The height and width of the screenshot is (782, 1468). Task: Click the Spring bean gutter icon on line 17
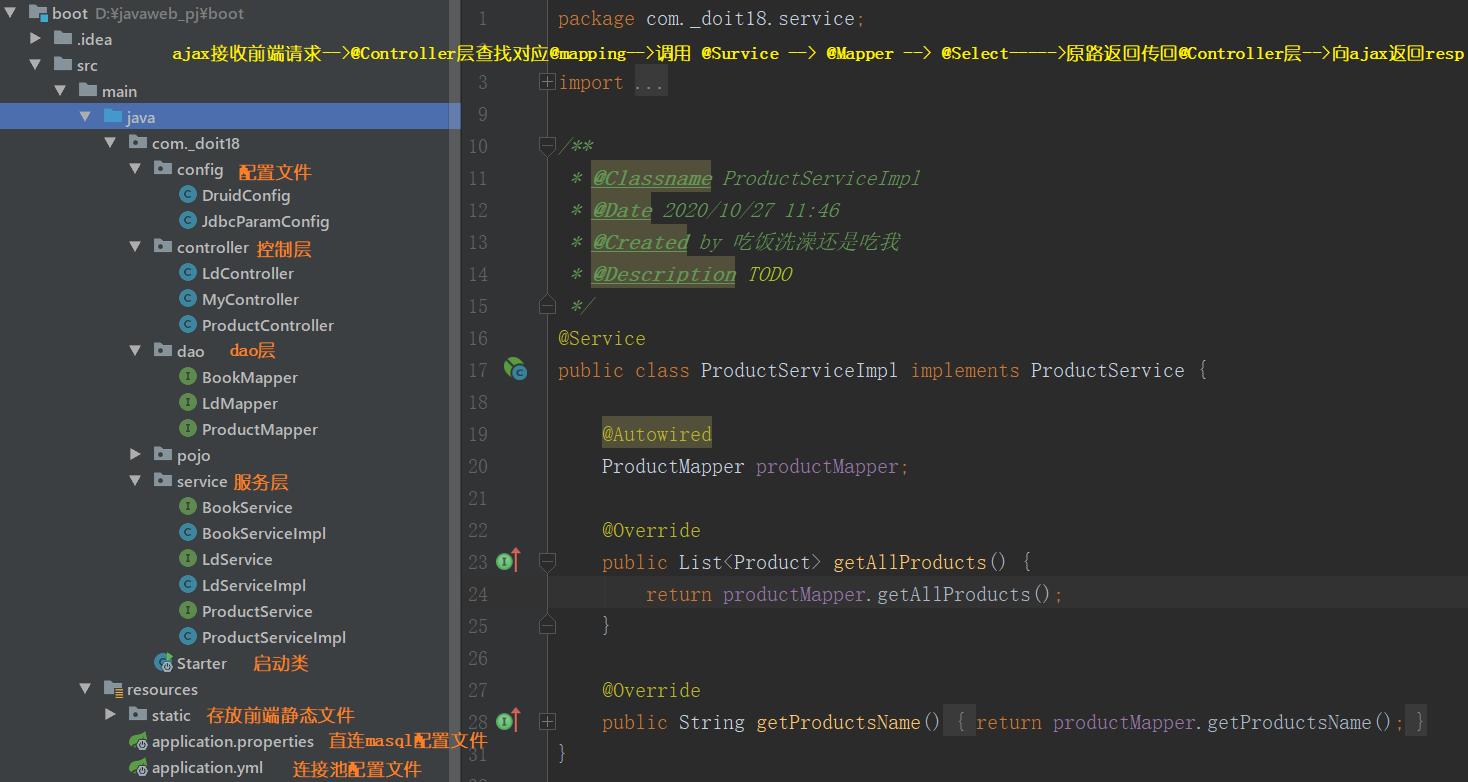coord(515,370)
